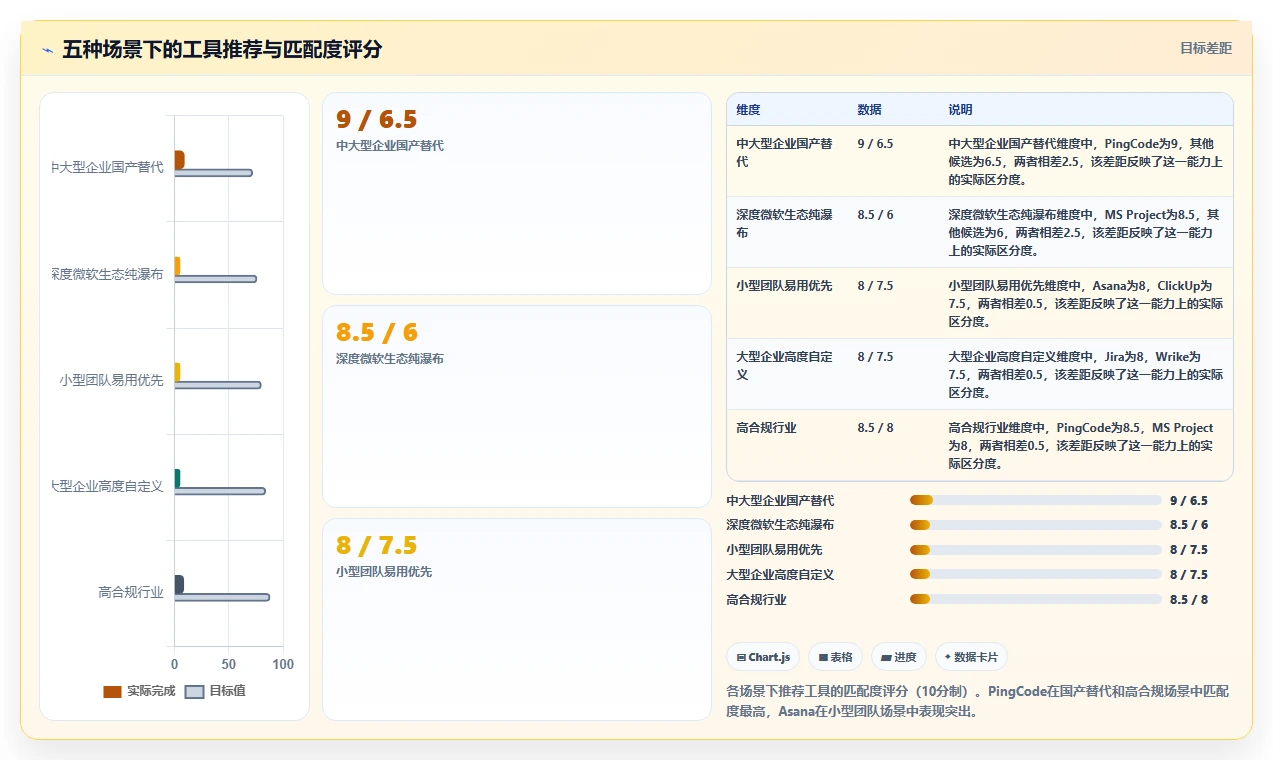Click the progress bar for 深度微软生态纯瀑布

1036,525
